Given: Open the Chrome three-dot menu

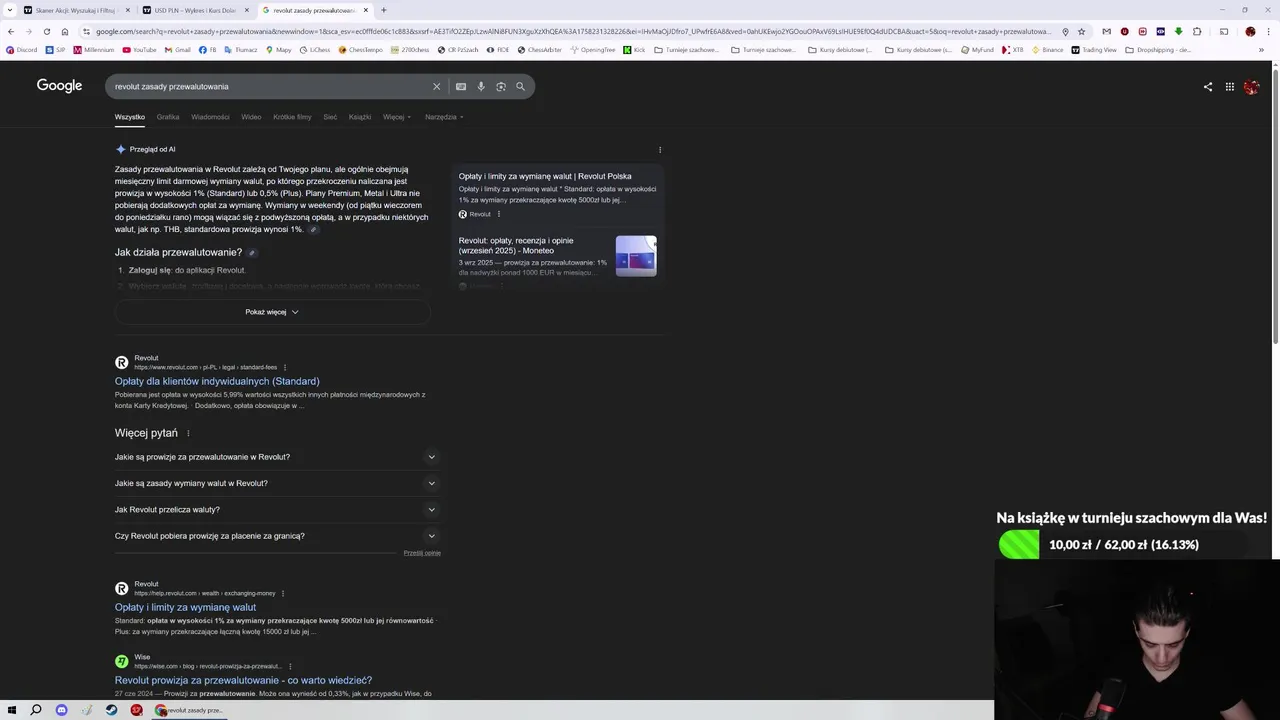Looking at the screenshot, I should [1269, 32].
